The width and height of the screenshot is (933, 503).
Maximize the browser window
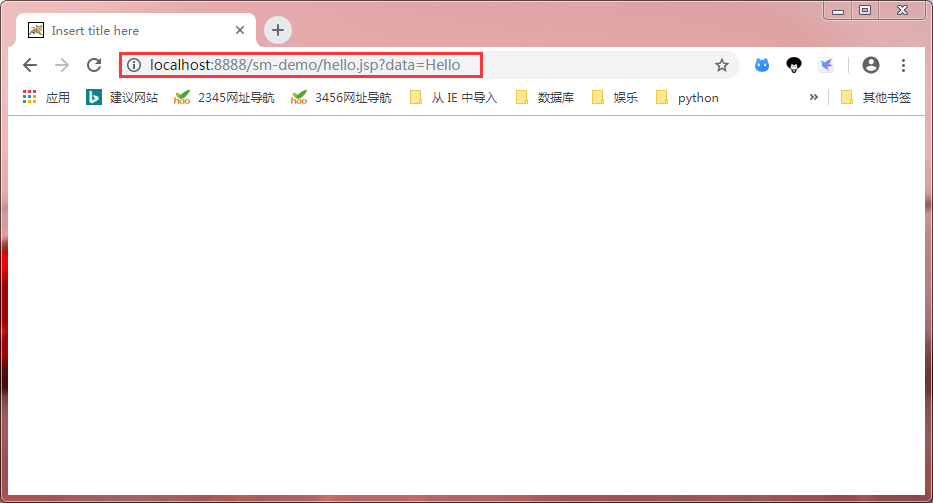865,11
